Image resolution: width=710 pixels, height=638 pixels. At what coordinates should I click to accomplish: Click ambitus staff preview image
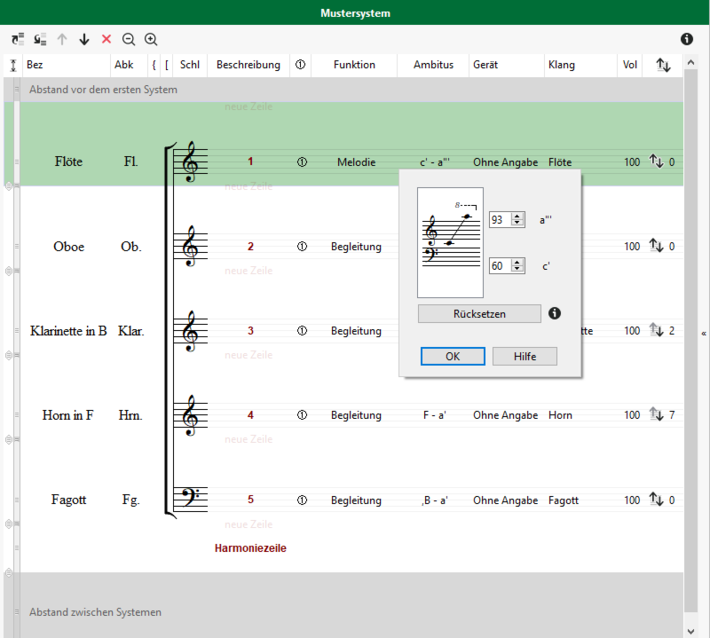(450, 242)
